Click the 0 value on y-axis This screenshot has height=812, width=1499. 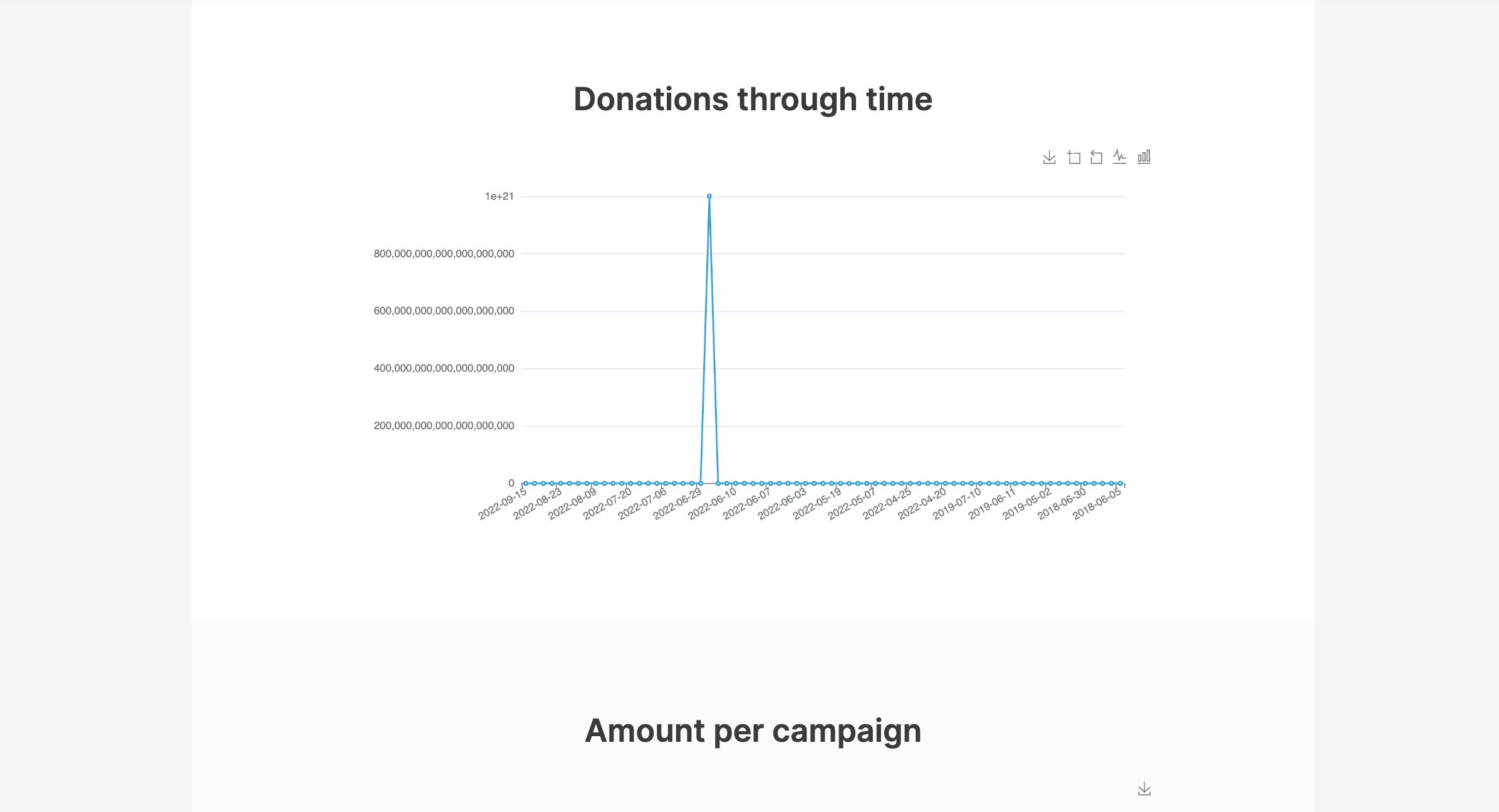click(x=511, y=483)
